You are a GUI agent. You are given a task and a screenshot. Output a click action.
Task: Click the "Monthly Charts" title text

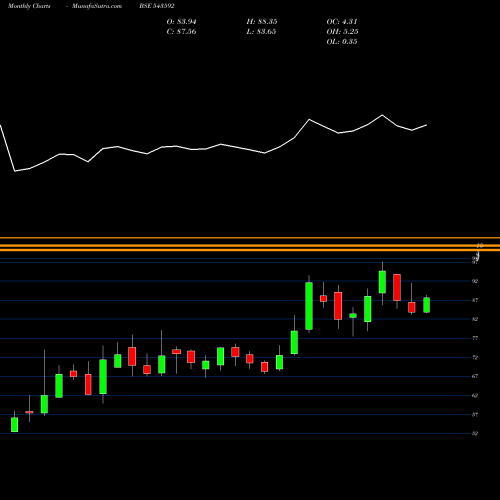click(x=29, y=6)
